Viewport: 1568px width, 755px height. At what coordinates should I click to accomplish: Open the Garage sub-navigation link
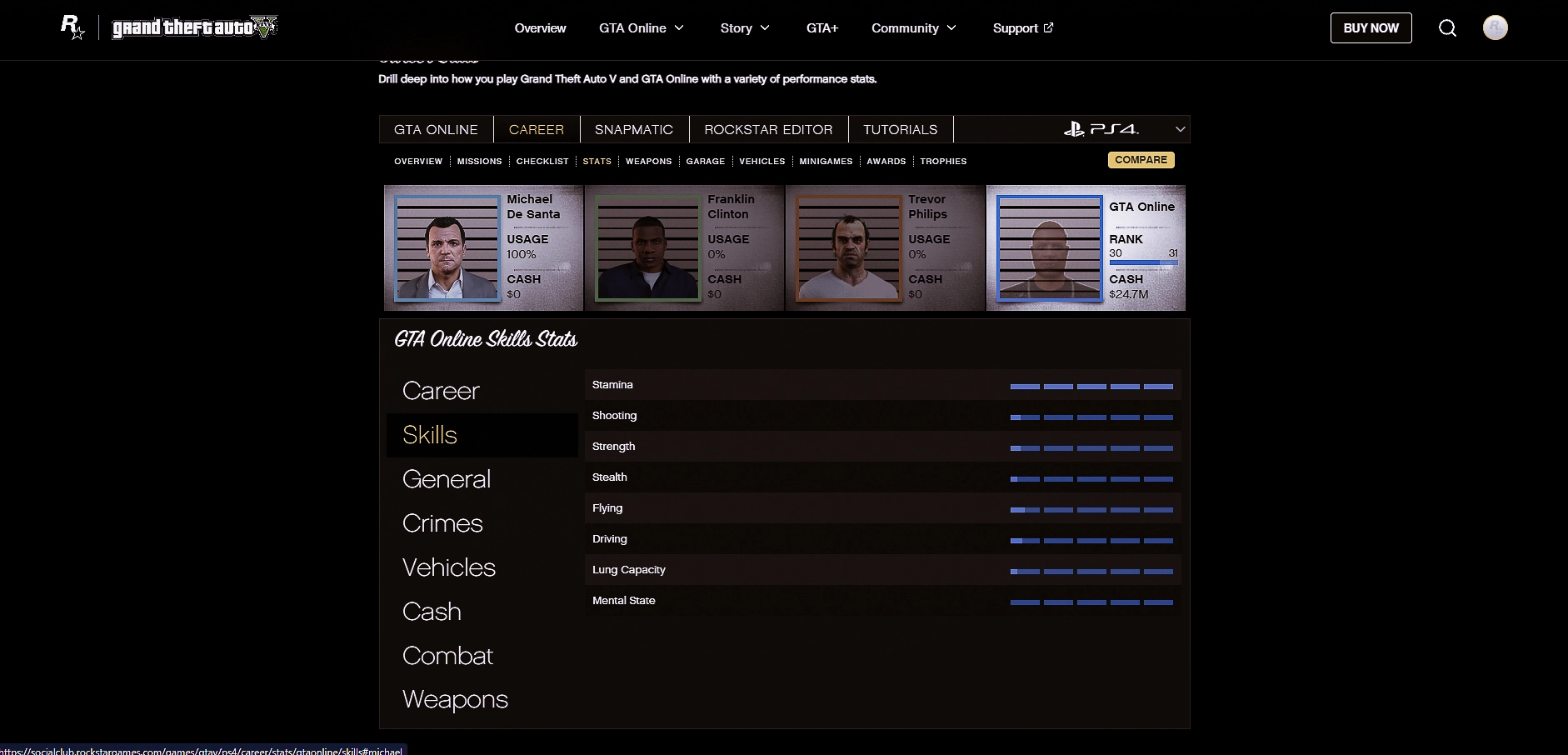[x=705, y=162]
